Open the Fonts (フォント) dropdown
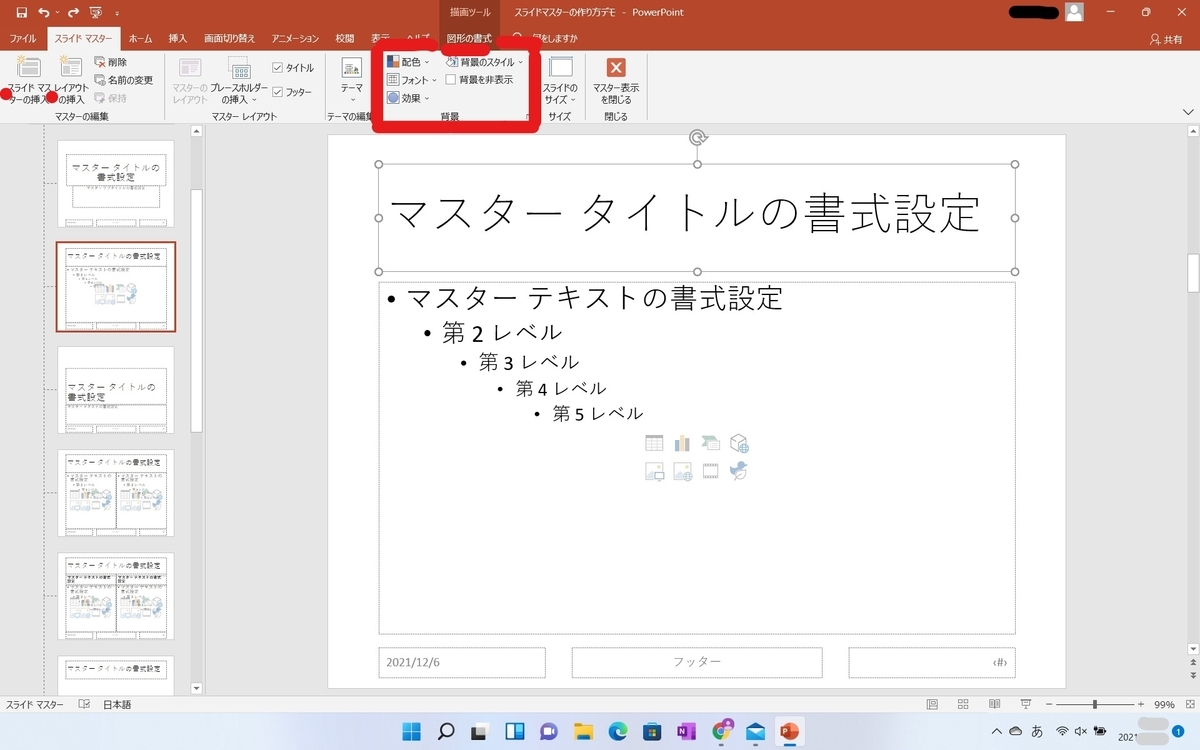Viewport: 1200px width, 750px height. click(x=411, y=80)
